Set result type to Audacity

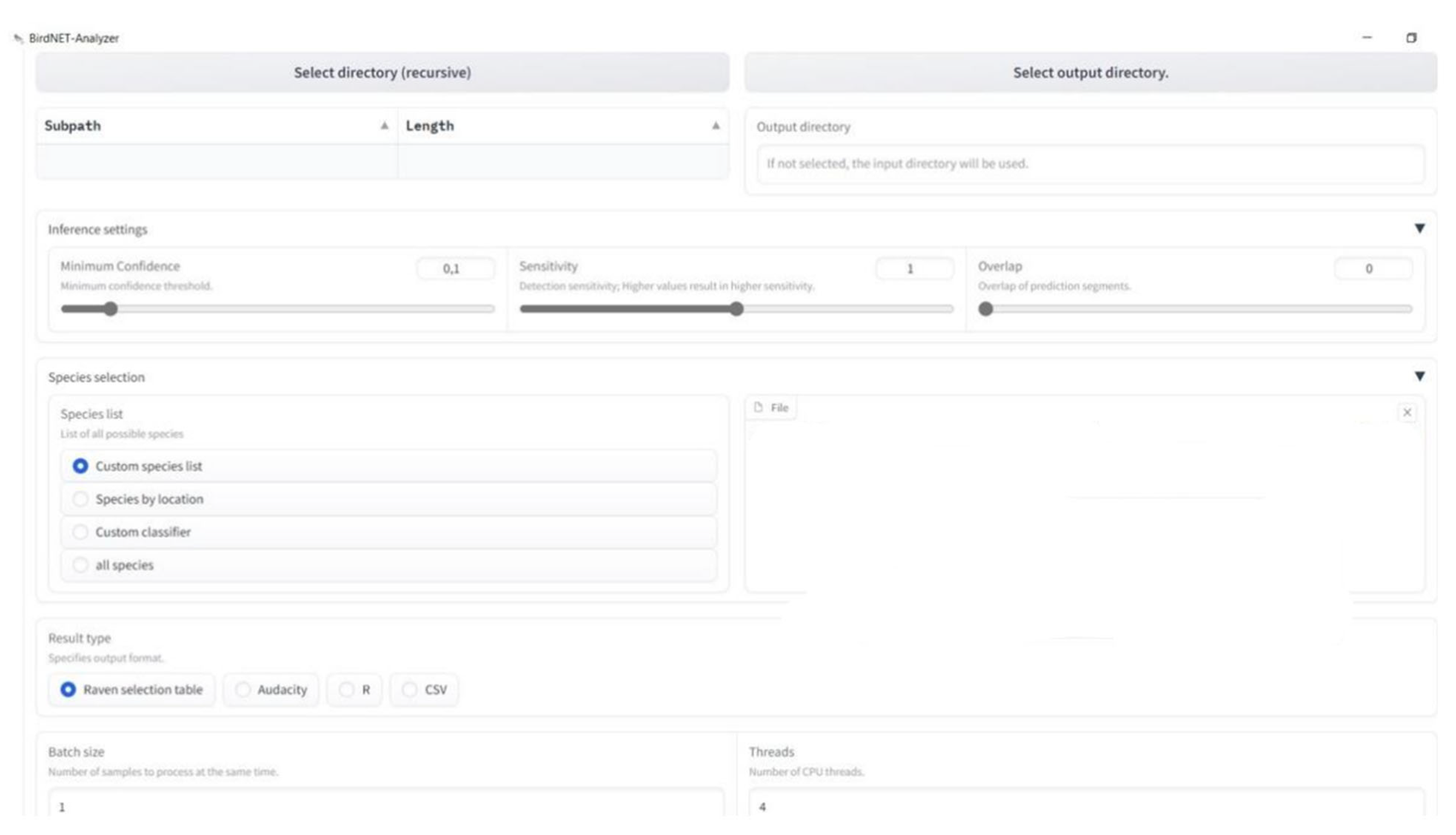[242, 689]
